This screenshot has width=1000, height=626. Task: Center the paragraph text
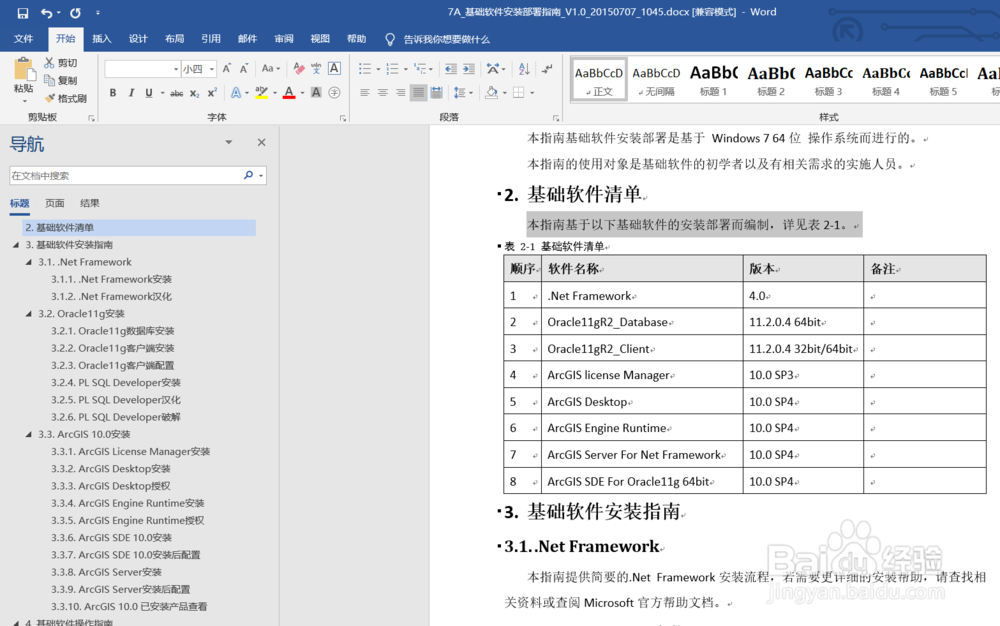(383, 93)
